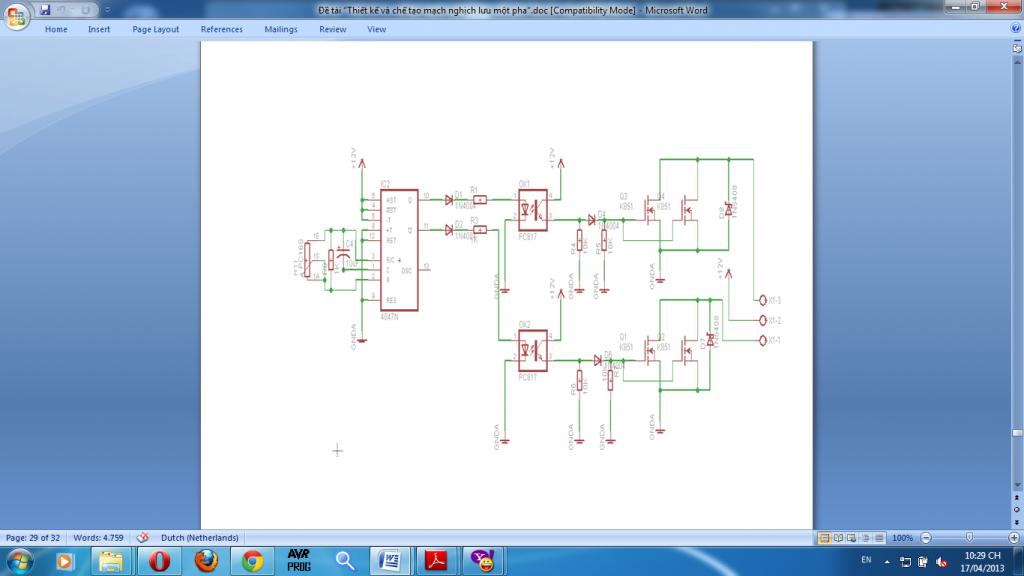This screenshot has height=576, width=1024.
Task: Switch to Print Layout view
Action: 825,537
